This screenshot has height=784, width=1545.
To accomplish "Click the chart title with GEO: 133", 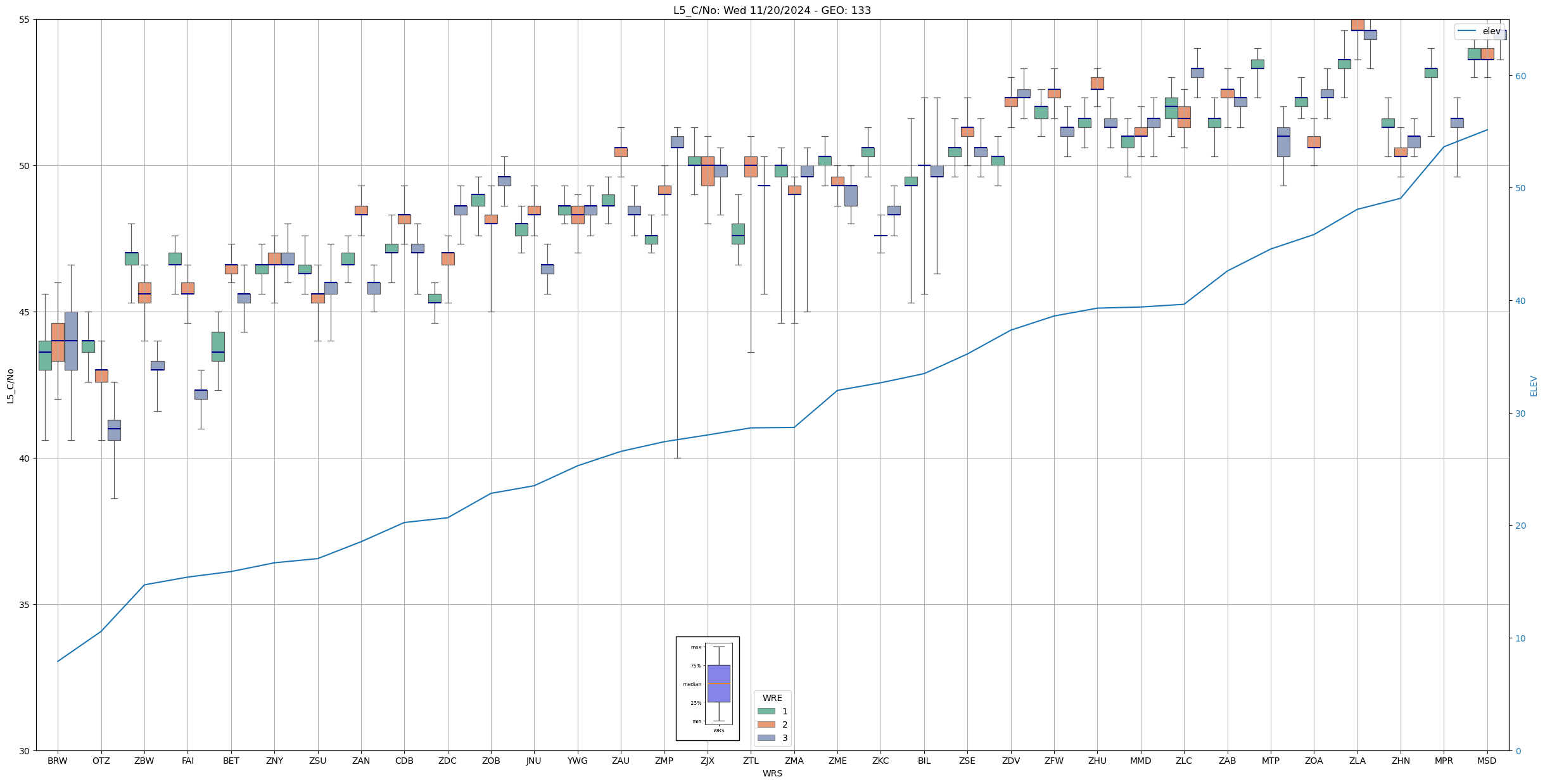I will click(772, 10).
